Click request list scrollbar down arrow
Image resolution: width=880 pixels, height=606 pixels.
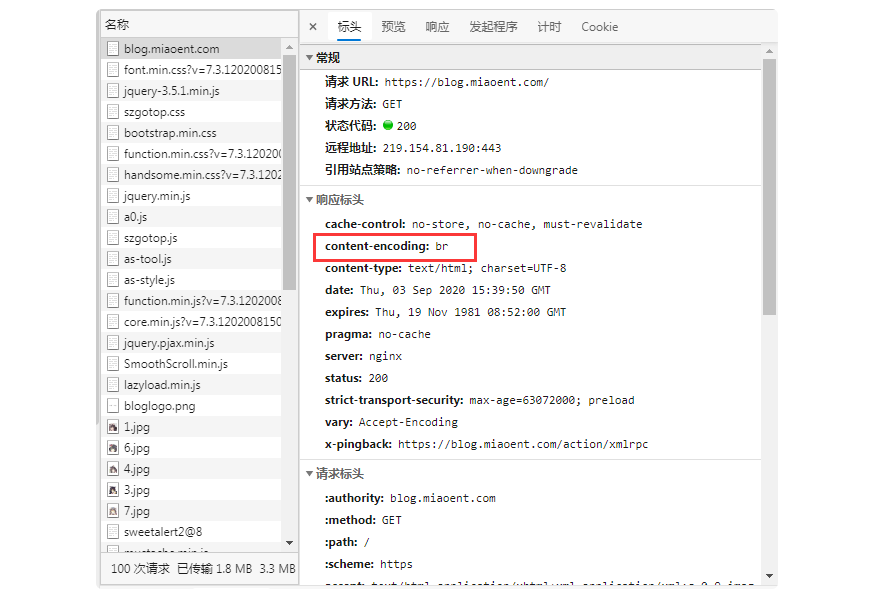pyautogui.click(x=289, y=543)
